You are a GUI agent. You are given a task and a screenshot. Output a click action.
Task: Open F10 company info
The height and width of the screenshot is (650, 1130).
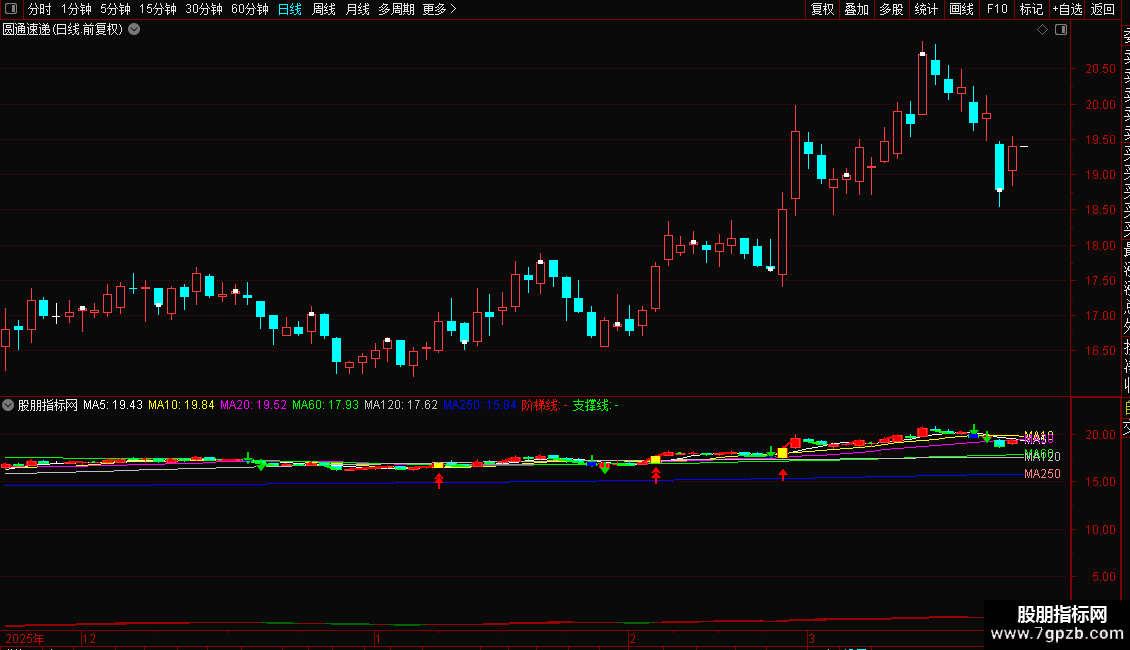click(997, 9)
